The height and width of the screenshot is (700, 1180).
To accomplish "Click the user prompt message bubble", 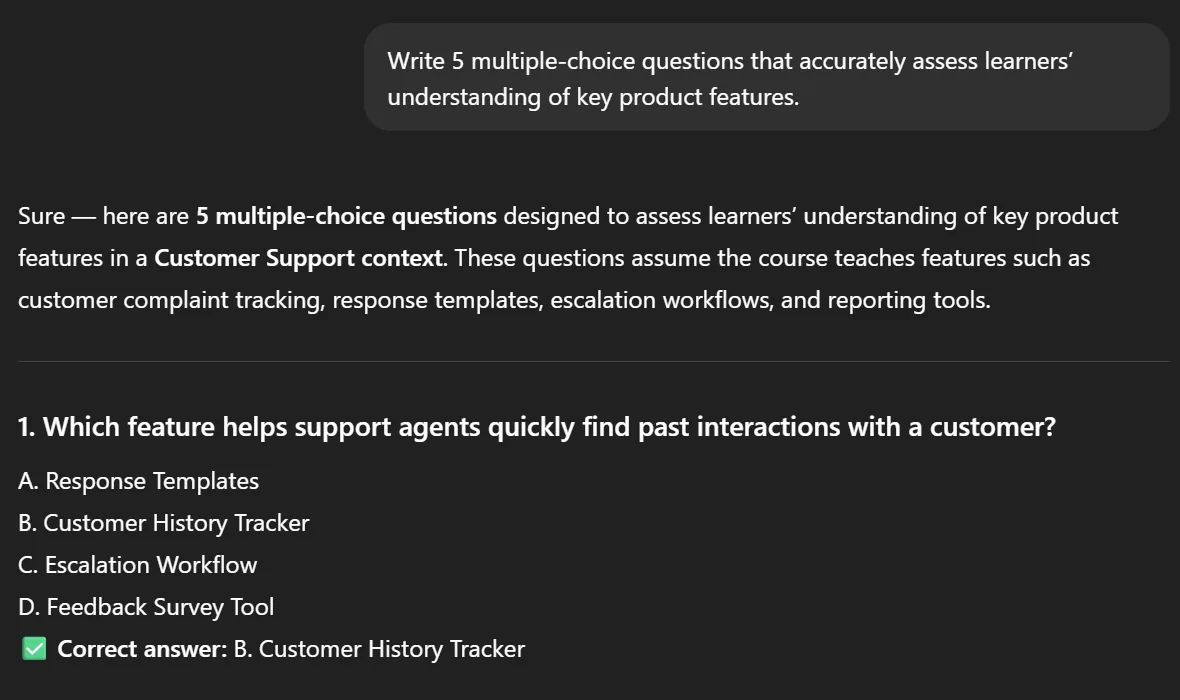I will pyautogui.click(x=766, y=78).
